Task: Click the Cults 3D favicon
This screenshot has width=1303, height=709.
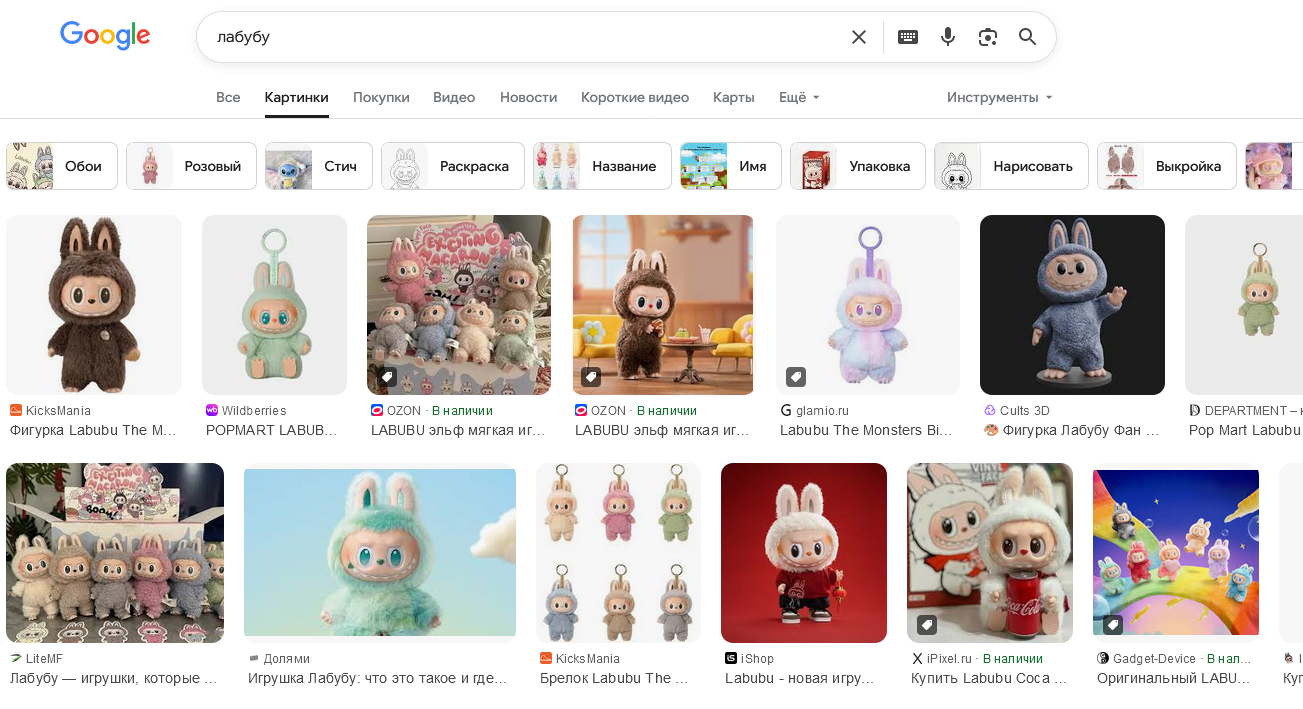Action: tap(990, 411)
